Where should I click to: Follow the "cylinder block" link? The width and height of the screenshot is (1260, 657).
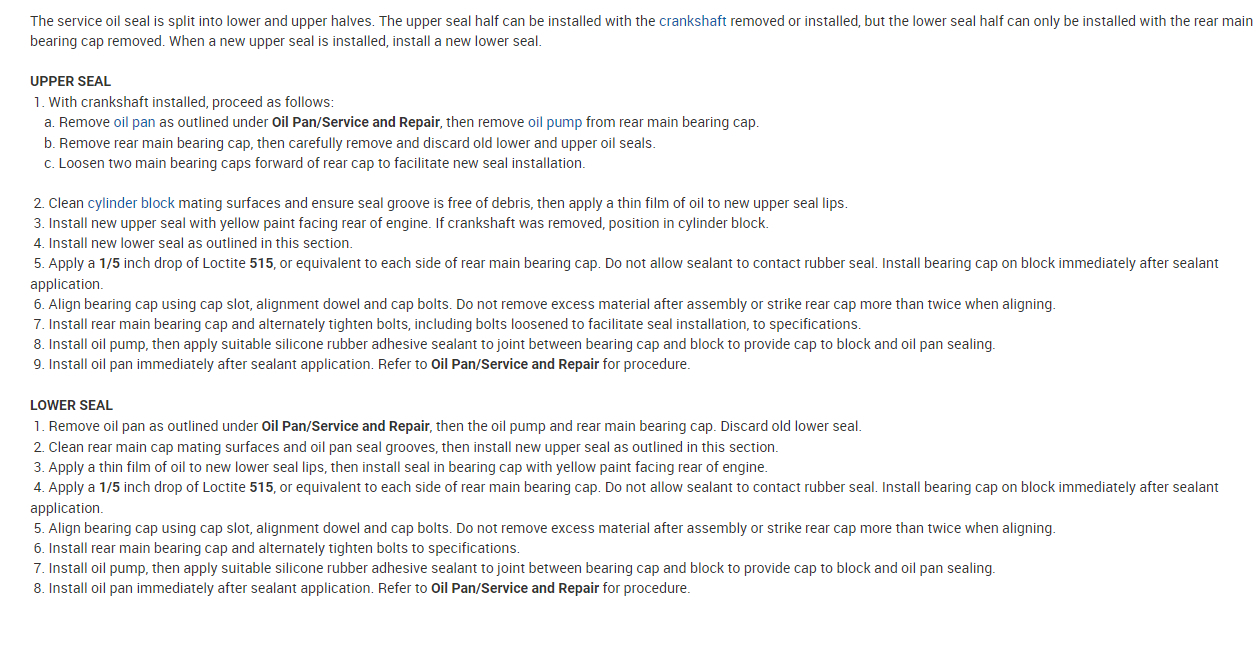pos(130,203)
